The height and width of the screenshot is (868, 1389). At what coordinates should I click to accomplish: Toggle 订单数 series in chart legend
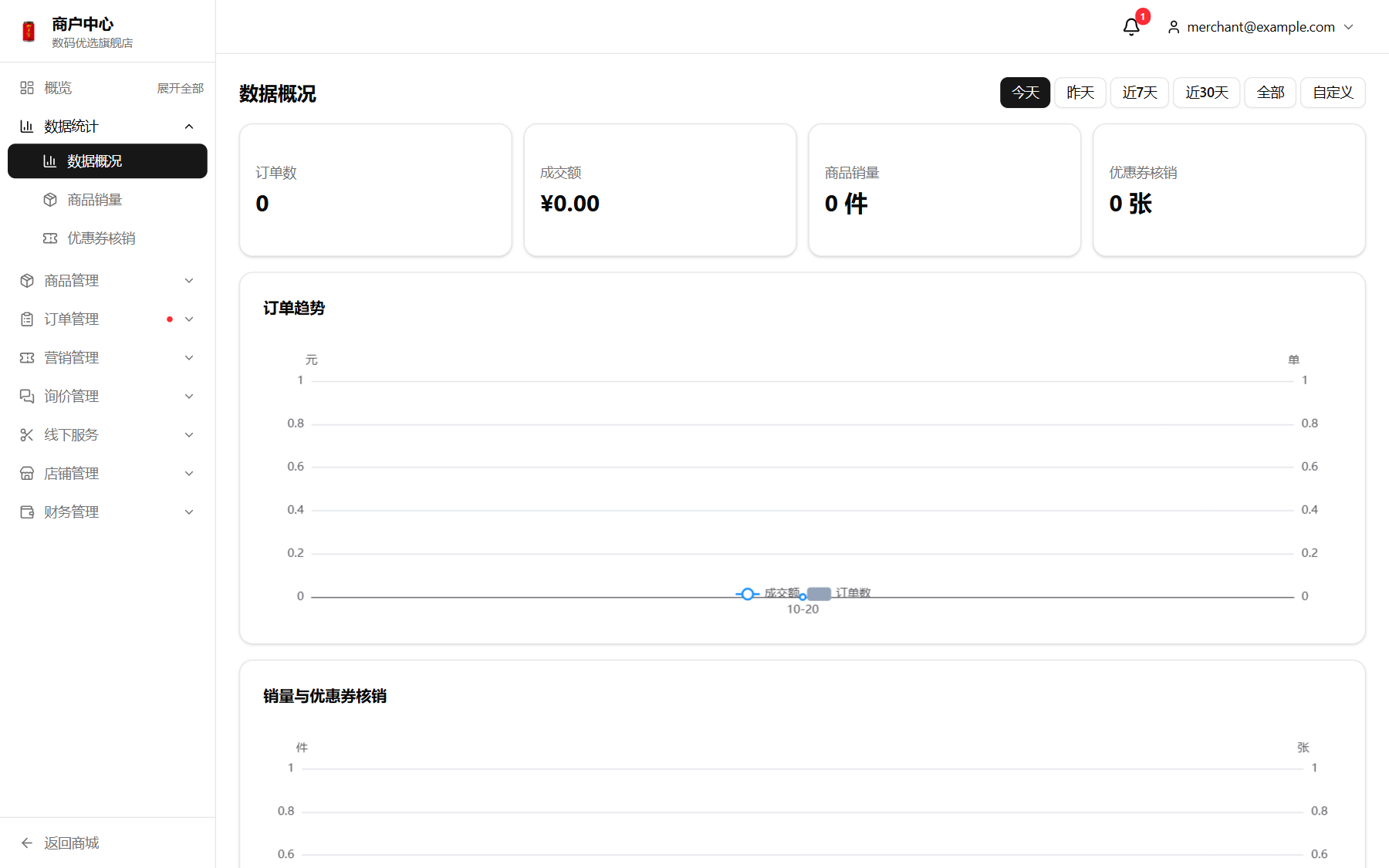(839, 593)
